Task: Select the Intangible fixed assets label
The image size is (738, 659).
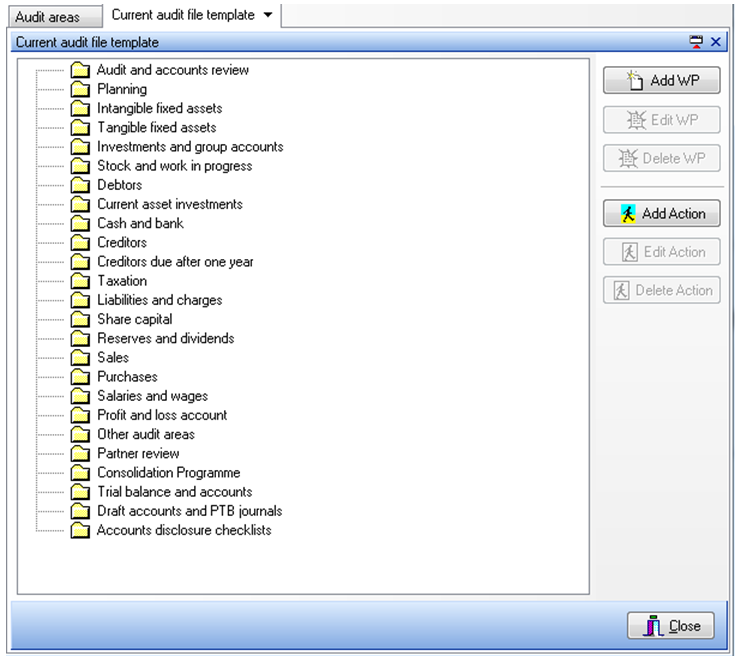Action: [160, 109]
